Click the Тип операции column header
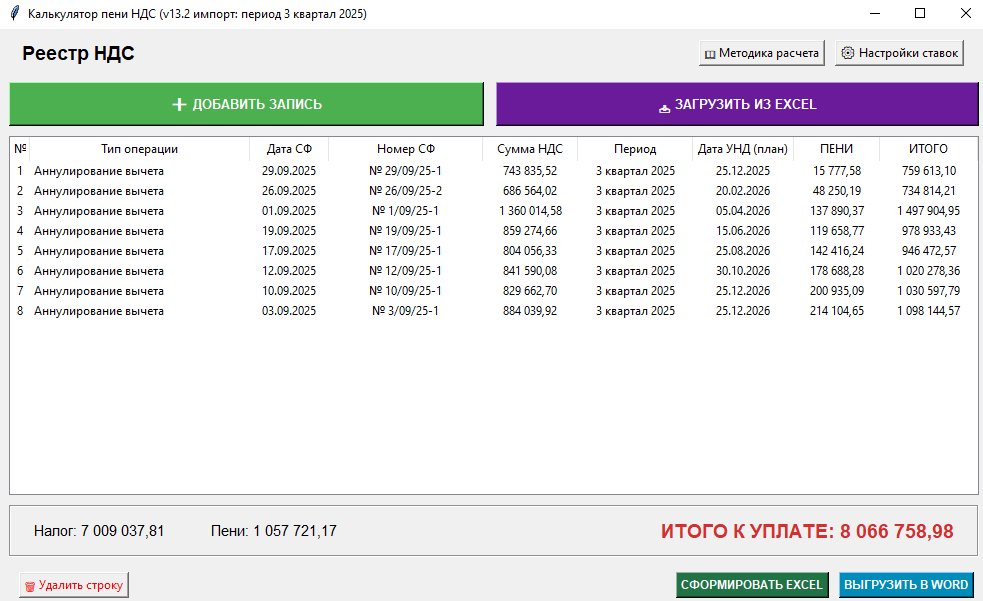This screenshot has height=601, width=983. tap(140, 149)
